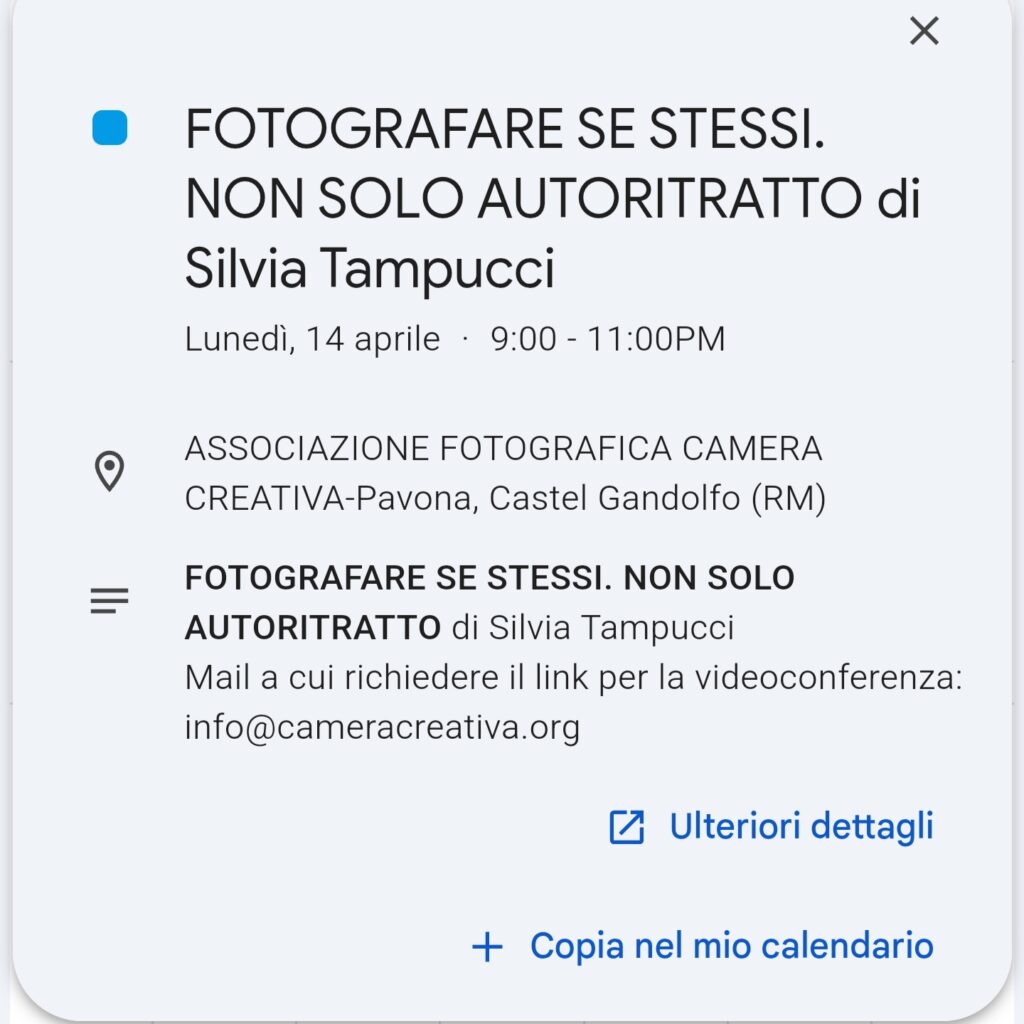Select the title line FOTOGRAFARE SE STESSI.
The height and width of the screenshot is (1024, 1024).
[505, 130]
